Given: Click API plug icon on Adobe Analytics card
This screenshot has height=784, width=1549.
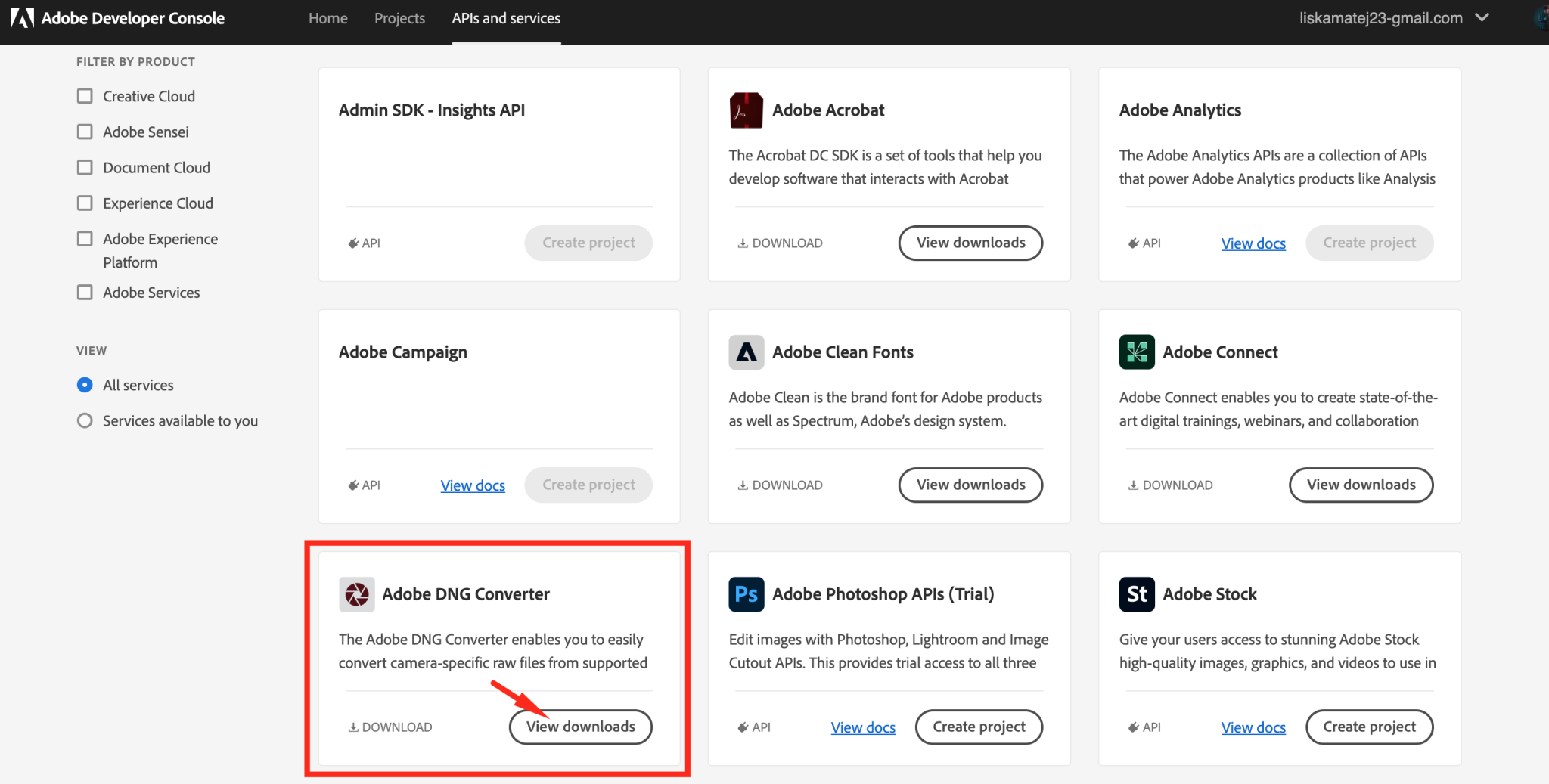Looking at the screenshot, I should point(1134,243).
